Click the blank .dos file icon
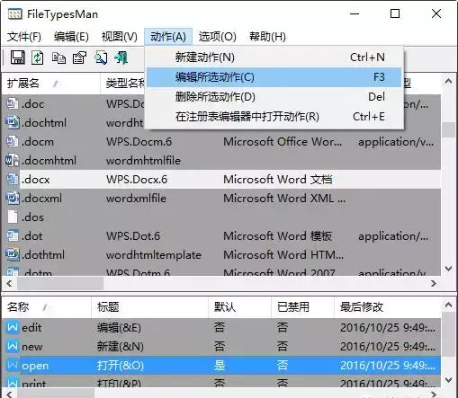 pyautogui.click(x=13, y=217)
